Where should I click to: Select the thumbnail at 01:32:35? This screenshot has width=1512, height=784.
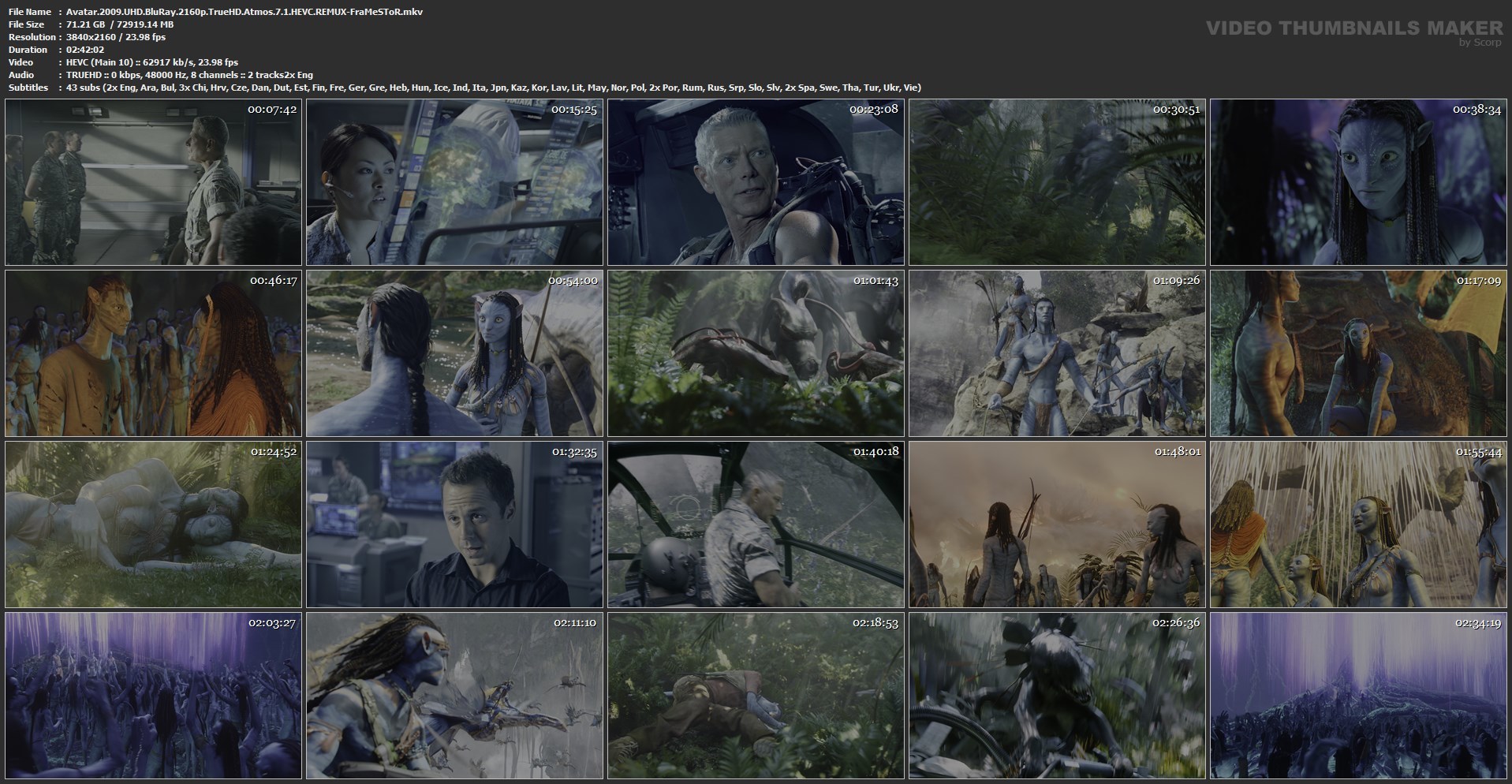point(454,525)
